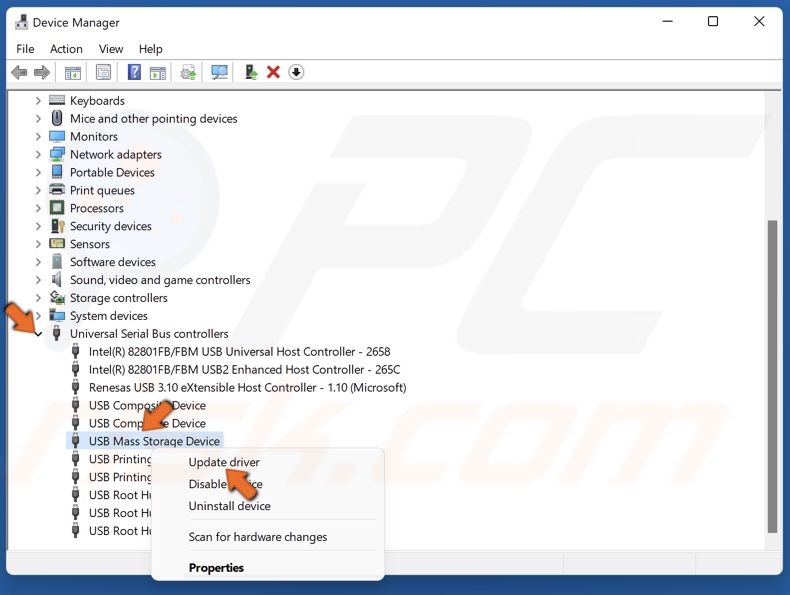Select the Storage controllers label
Viewport: 790px width, 595px height.
pyautogui.click(x=119, y=298)
